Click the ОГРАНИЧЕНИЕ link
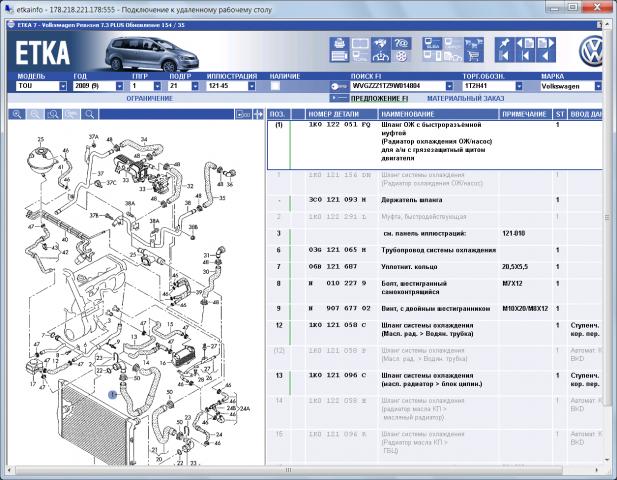This screenshot has width=617, height=480. pos(150,98)
